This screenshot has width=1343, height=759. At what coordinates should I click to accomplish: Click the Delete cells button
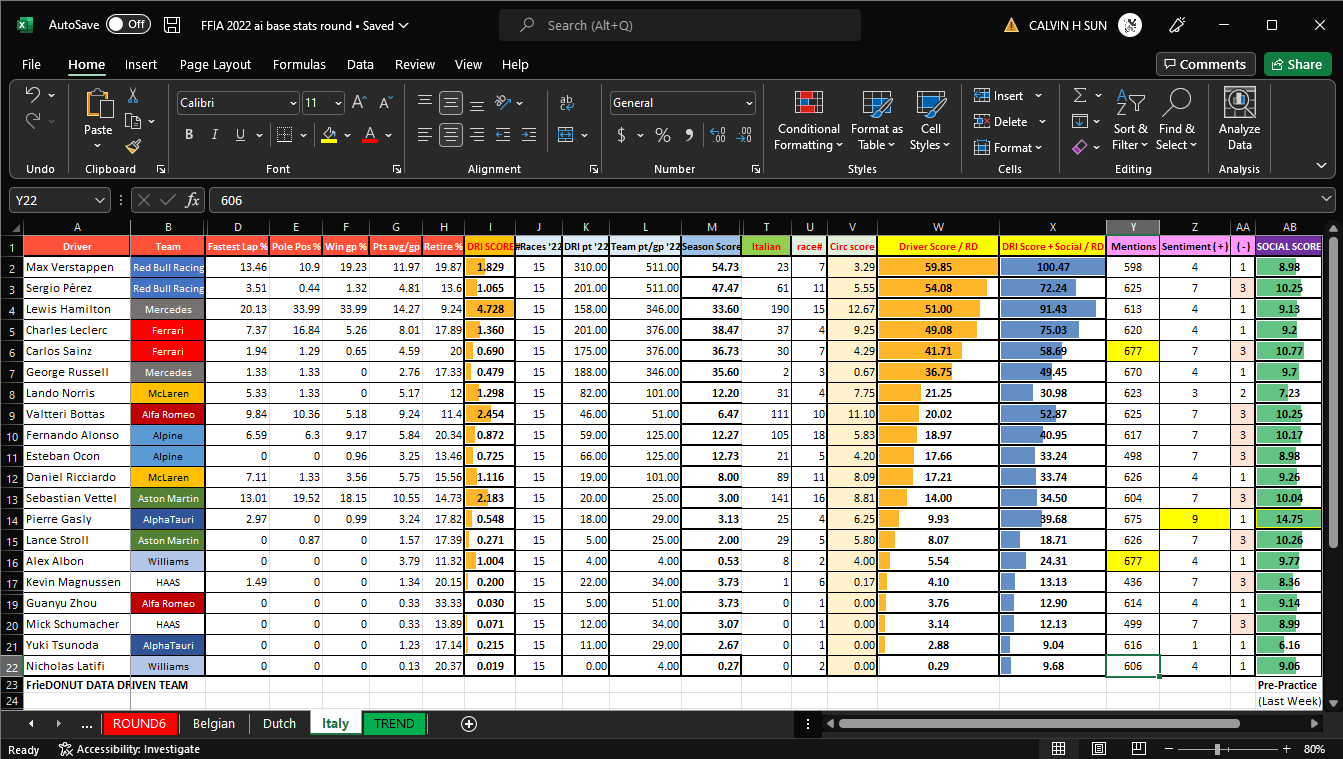1001,122
